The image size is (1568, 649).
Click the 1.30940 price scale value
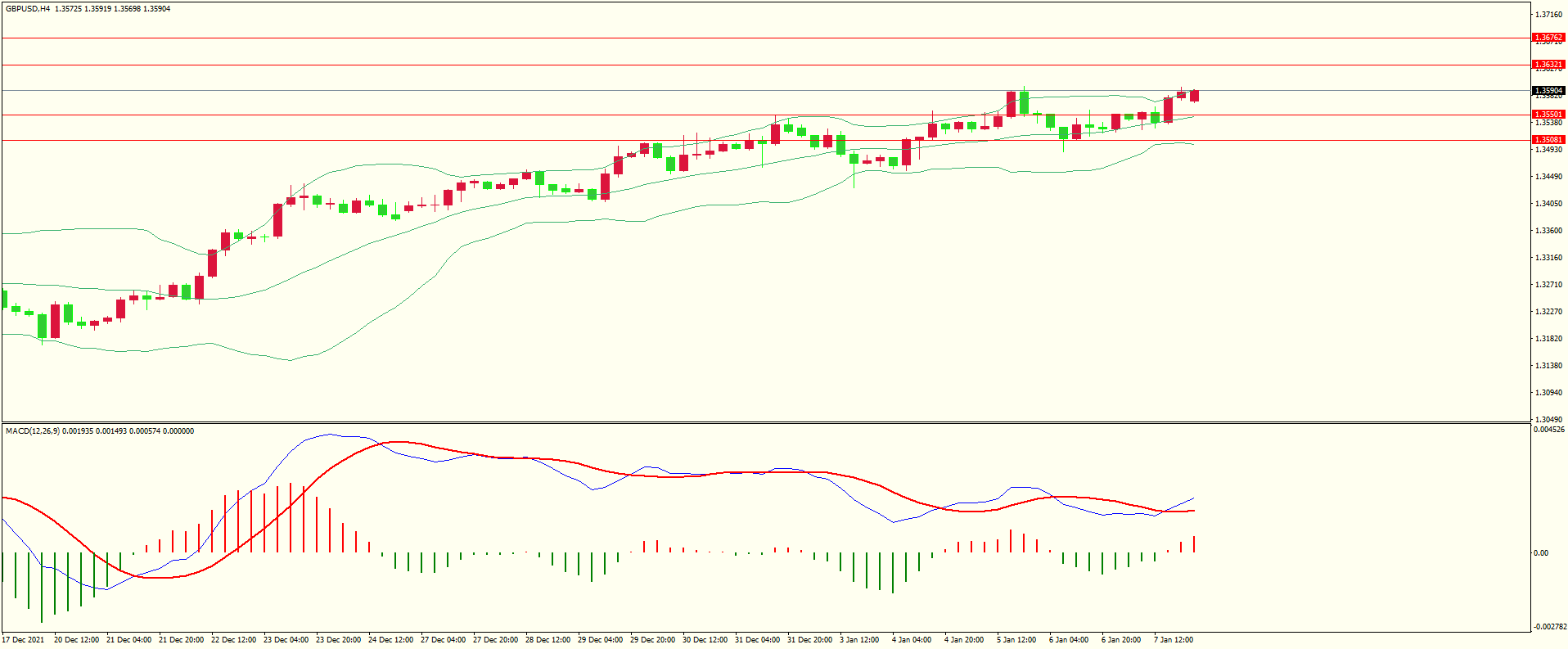(1548, 393)
